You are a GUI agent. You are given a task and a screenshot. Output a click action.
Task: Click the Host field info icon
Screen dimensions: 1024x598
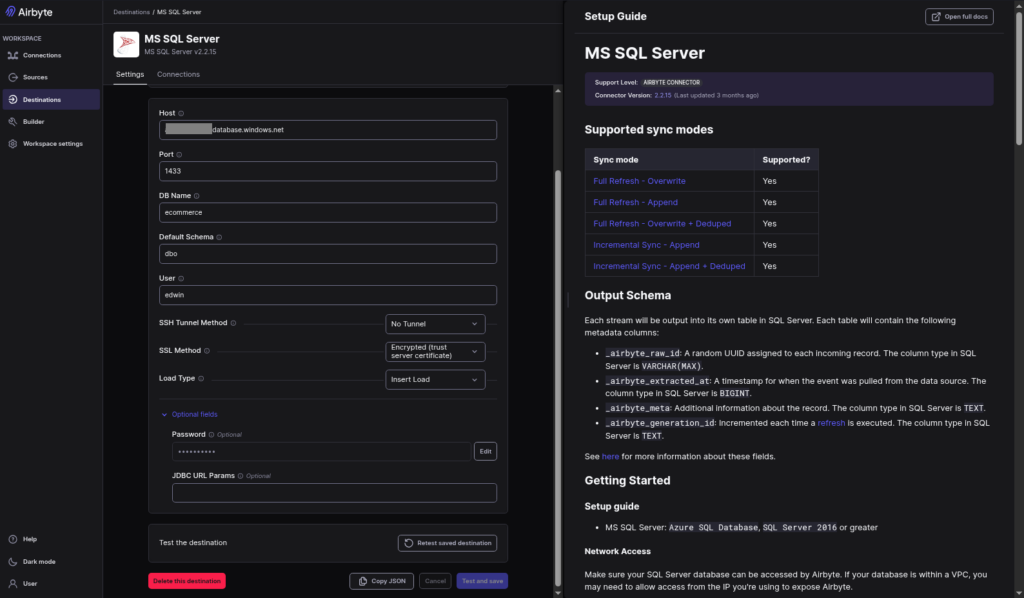point(181,113)
